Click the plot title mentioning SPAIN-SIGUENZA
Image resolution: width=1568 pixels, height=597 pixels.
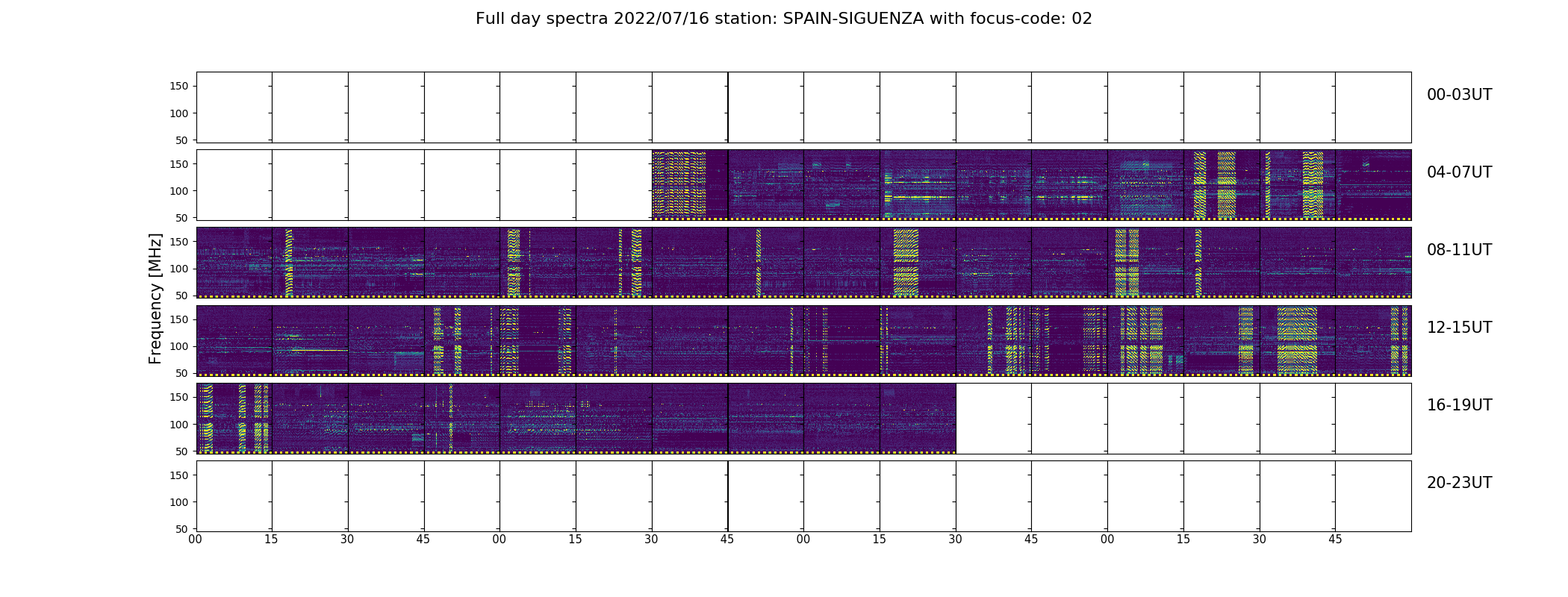pyautogui.click(x=784, y=19)
